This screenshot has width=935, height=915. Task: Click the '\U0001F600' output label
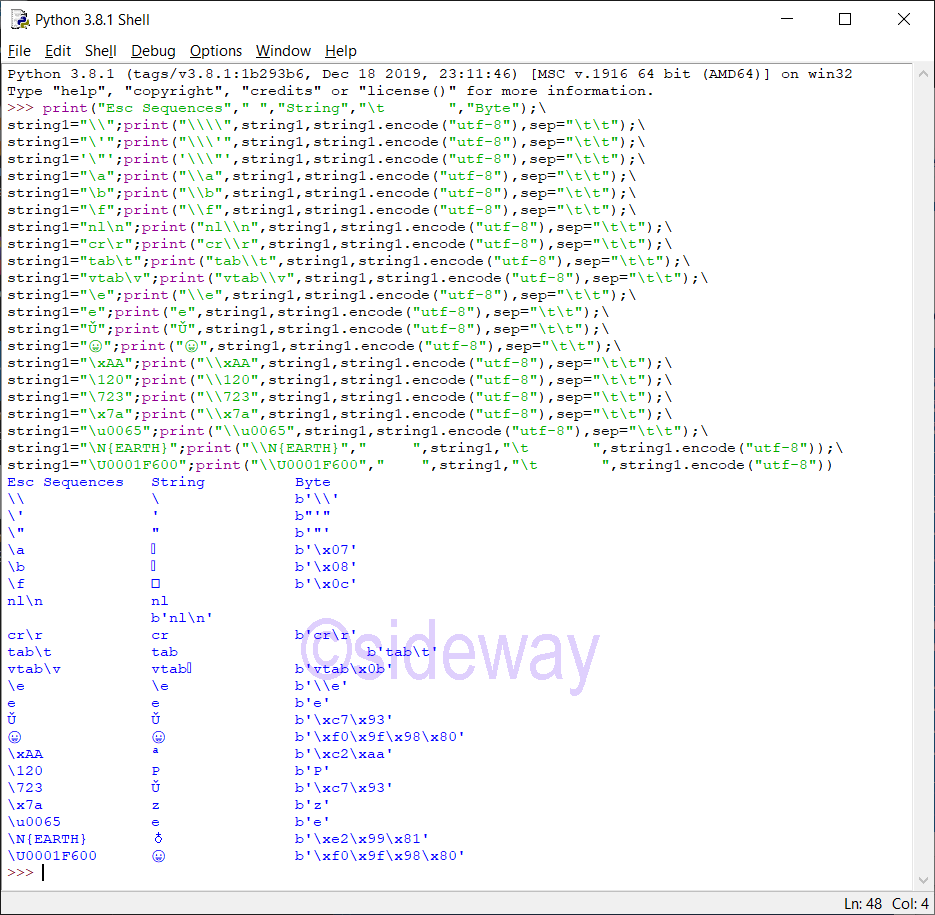pyautogui.click(x=52, y=856)
